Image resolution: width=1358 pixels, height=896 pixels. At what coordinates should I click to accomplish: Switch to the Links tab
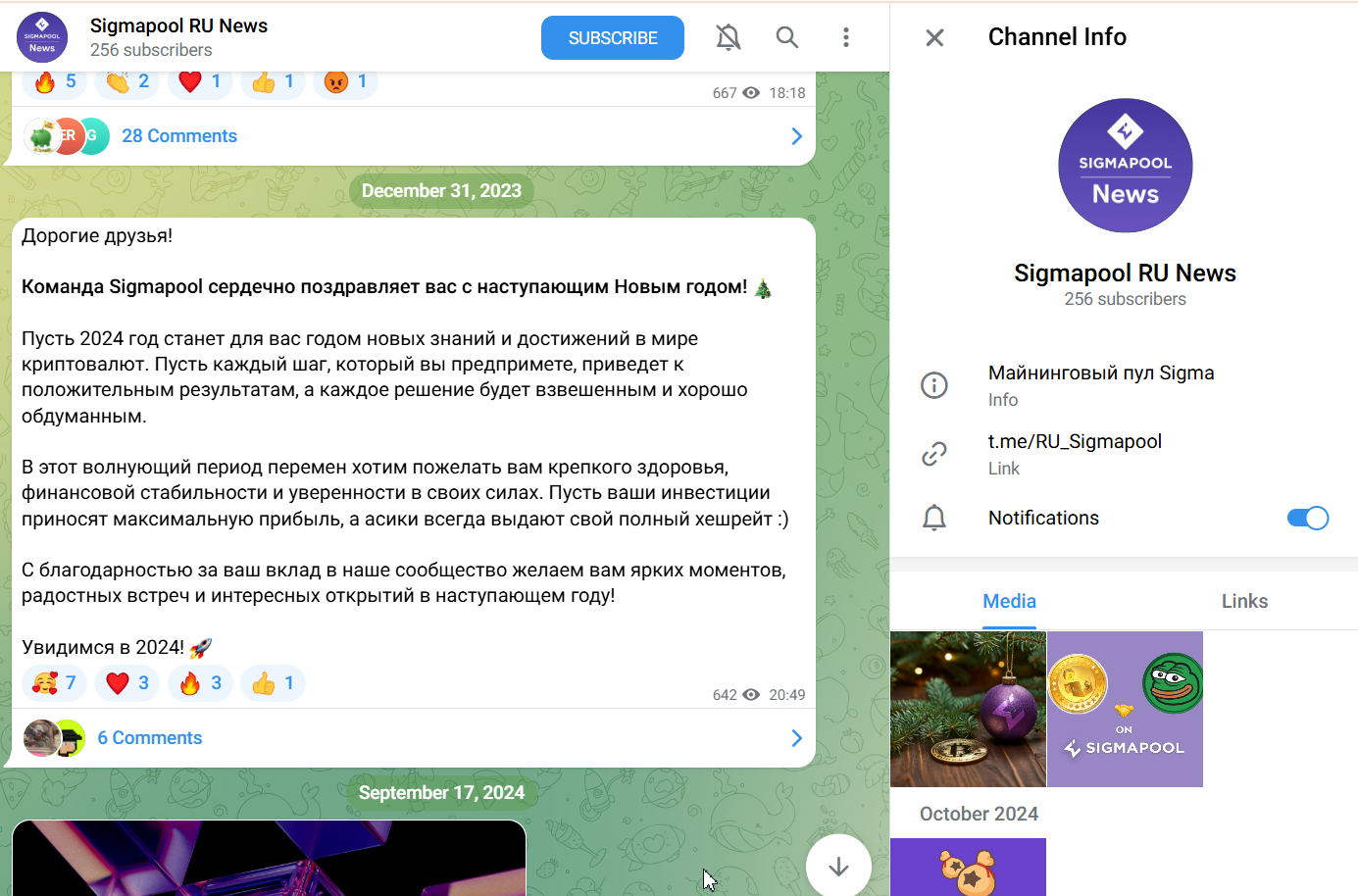click(x=1244, y=601)
